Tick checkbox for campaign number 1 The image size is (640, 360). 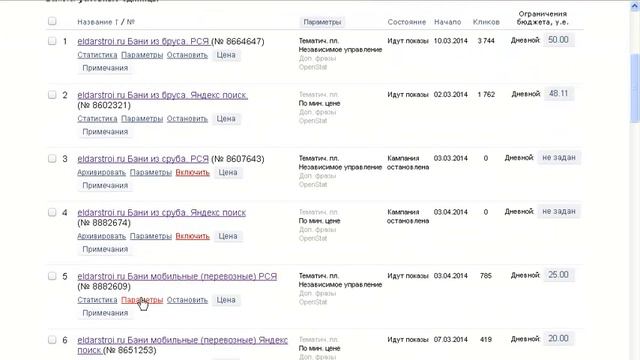point(52,41)
